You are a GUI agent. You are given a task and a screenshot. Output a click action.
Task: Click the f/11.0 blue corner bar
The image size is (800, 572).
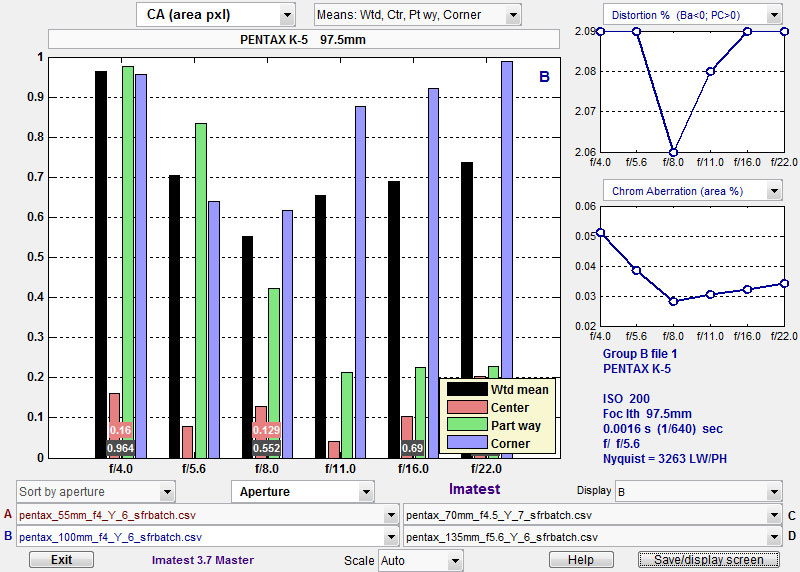coord(360,282)
